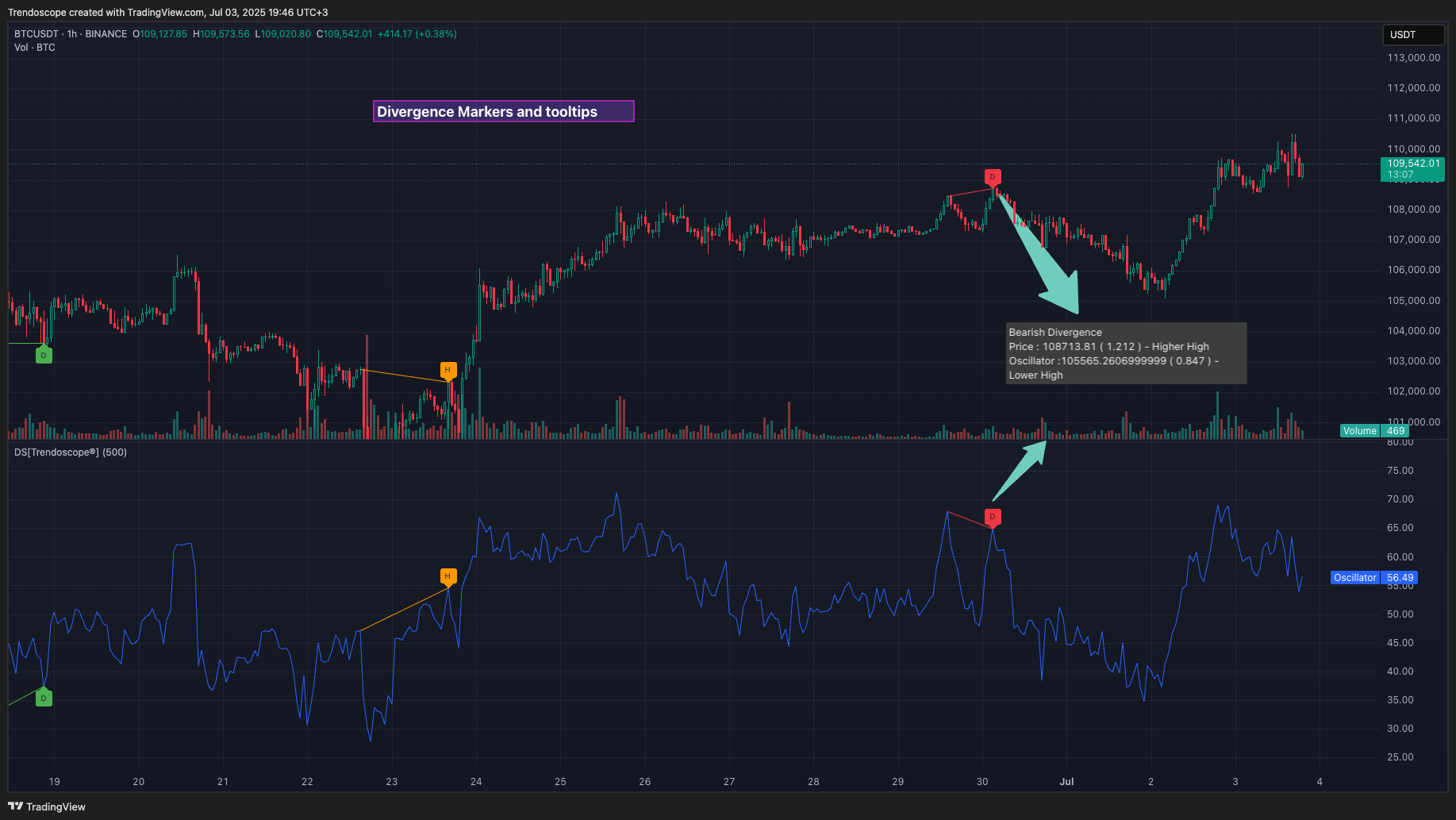
Task: Click the open value O109,127.85 in legend
Action: point(160,34)
